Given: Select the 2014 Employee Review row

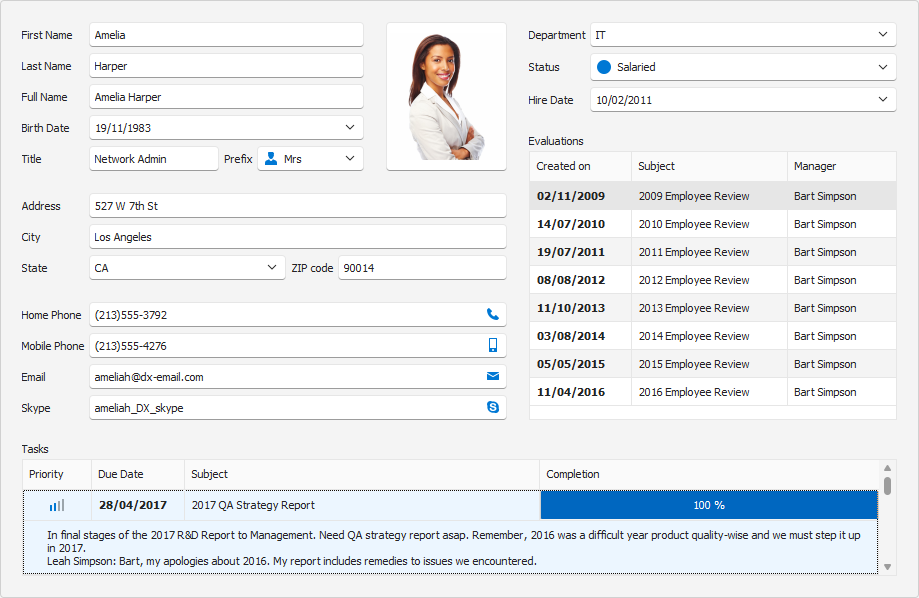Looking at the screenshot, I should (x=713, y=337).
